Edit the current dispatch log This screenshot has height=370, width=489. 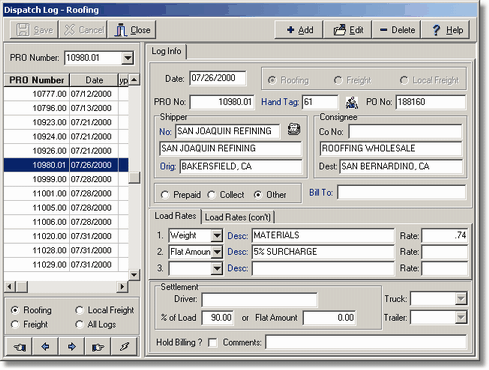[348, 30]
